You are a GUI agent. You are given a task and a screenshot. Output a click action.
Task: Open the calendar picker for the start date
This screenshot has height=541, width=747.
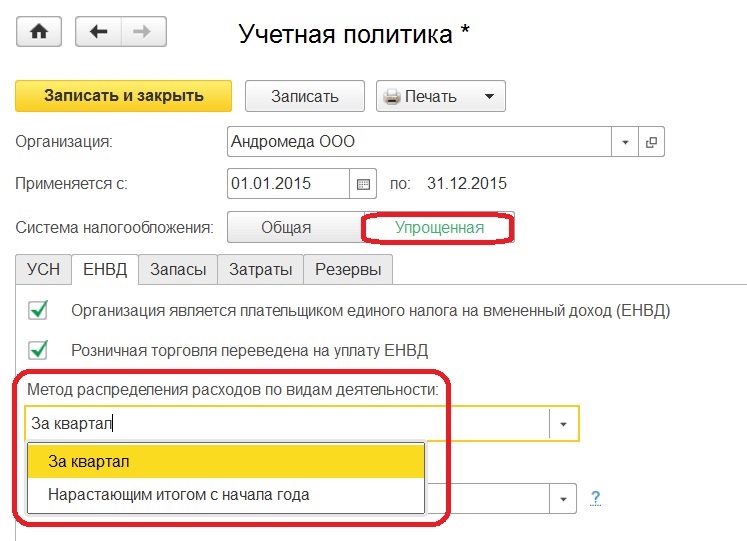tap(363, 183)
